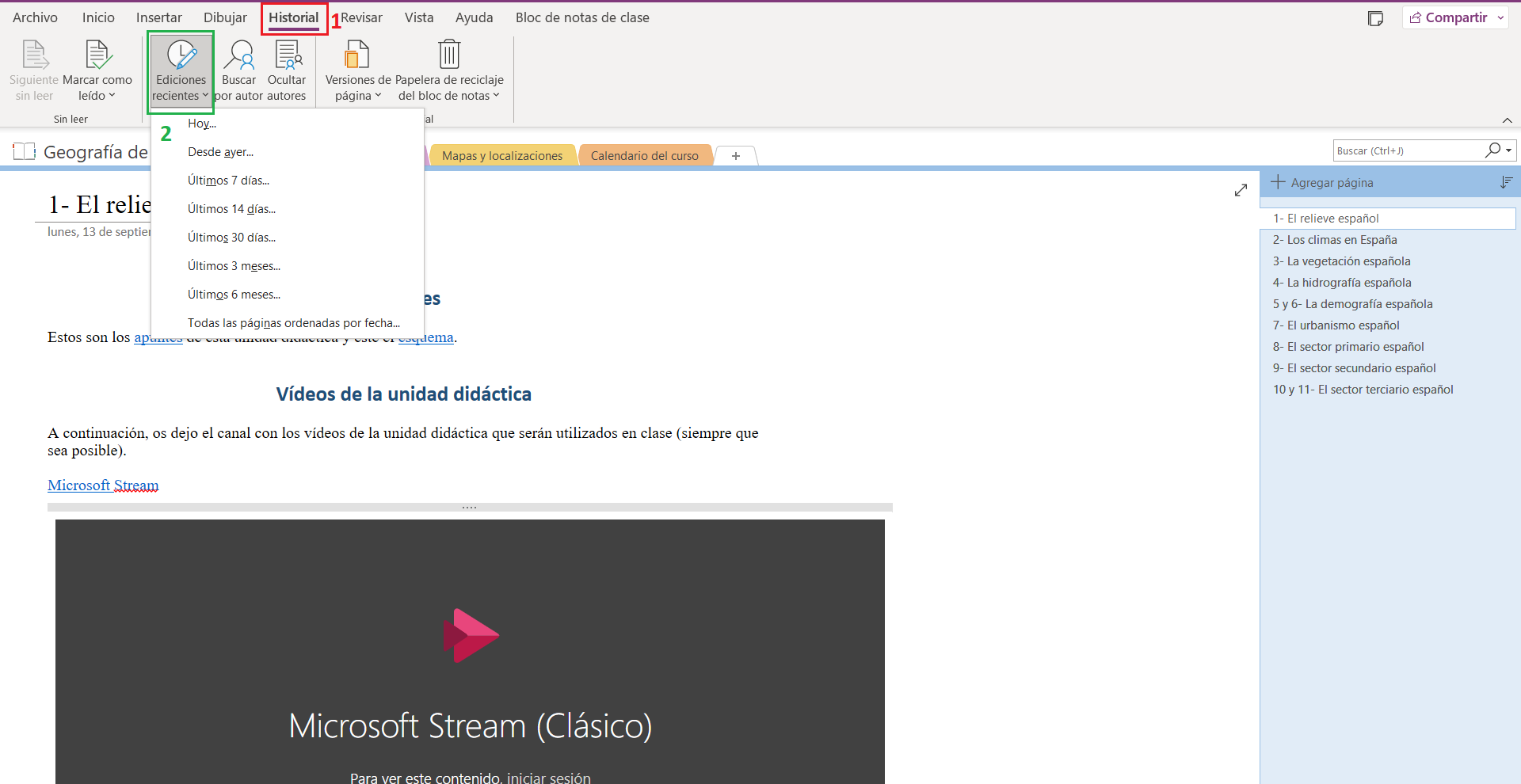
Task: Expand the Compartir dropdown button
Action: (x=1500, y=17)
